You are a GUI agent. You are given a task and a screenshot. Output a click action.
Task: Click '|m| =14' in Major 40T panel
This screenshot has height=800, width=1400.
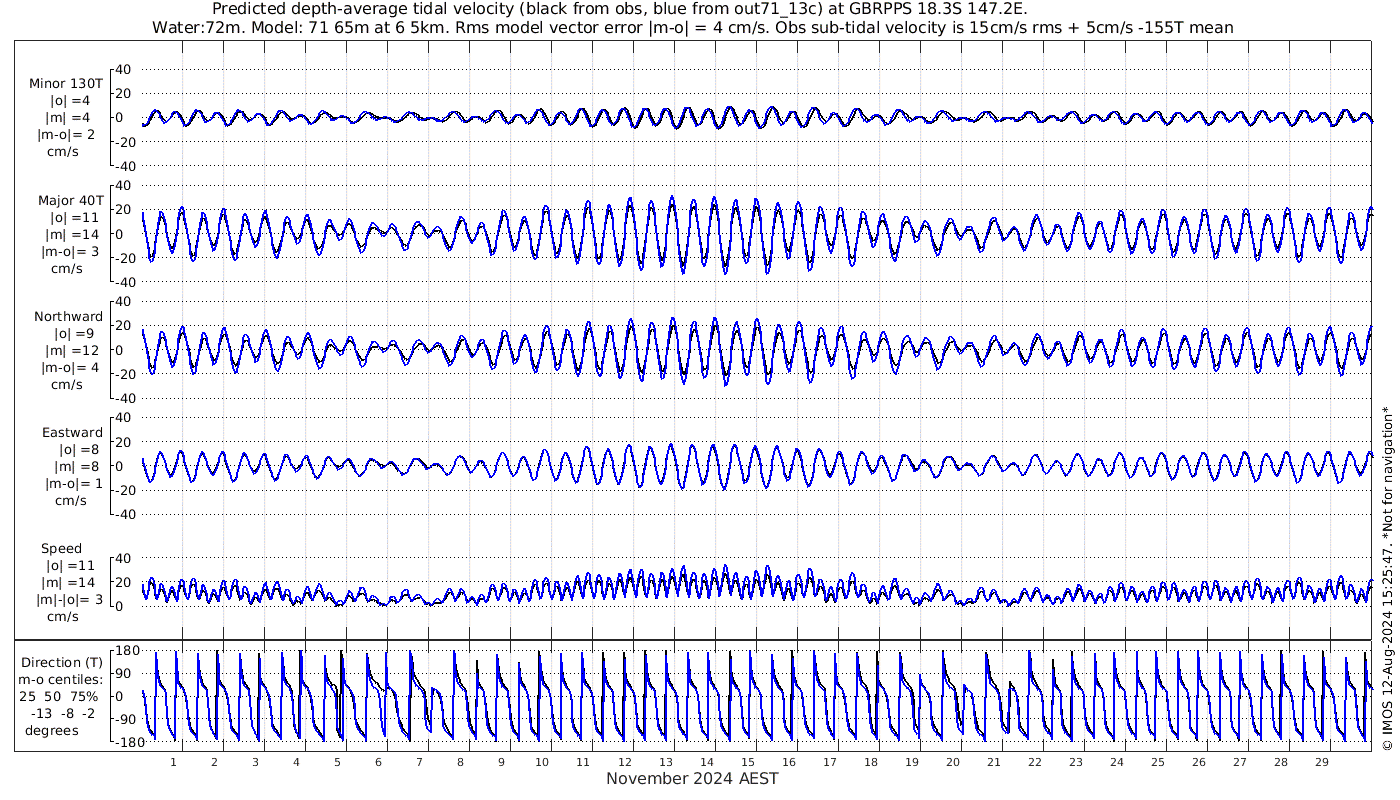click(68, 234)
